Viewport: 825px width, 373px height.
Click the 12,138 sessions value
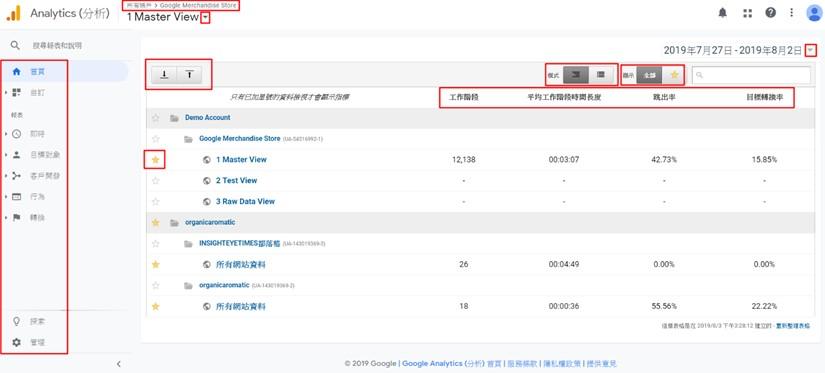(x=464, y=159)
